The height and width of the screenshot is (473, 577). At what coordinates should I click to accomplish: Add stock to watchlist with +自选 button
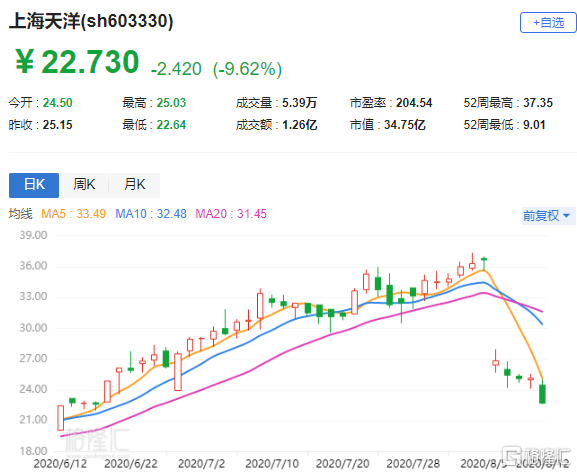pos(548,23)
